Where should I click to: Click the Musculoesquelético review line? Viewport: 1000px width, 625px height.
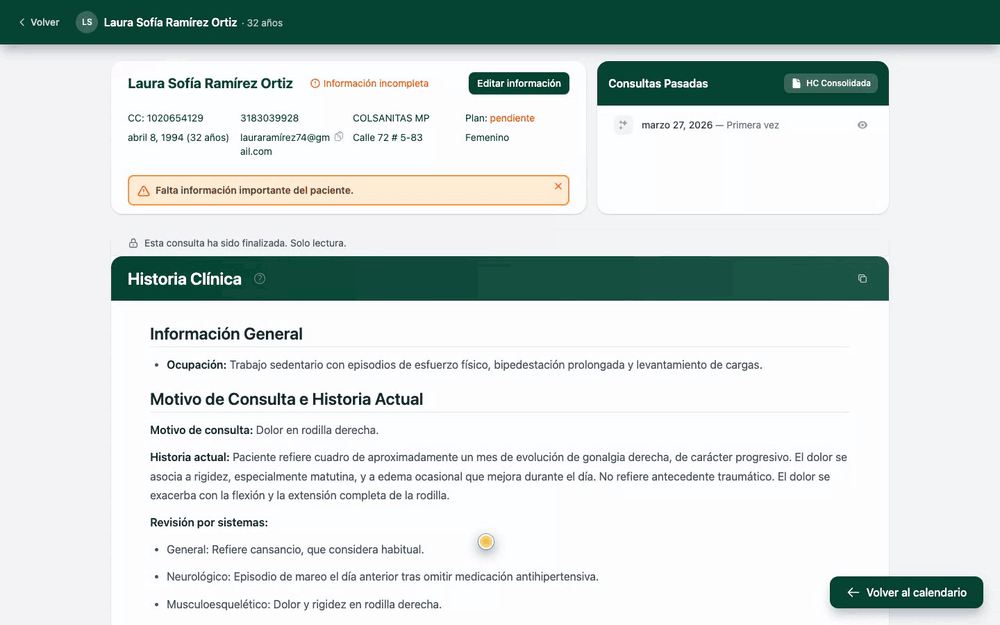click(304, 604)
